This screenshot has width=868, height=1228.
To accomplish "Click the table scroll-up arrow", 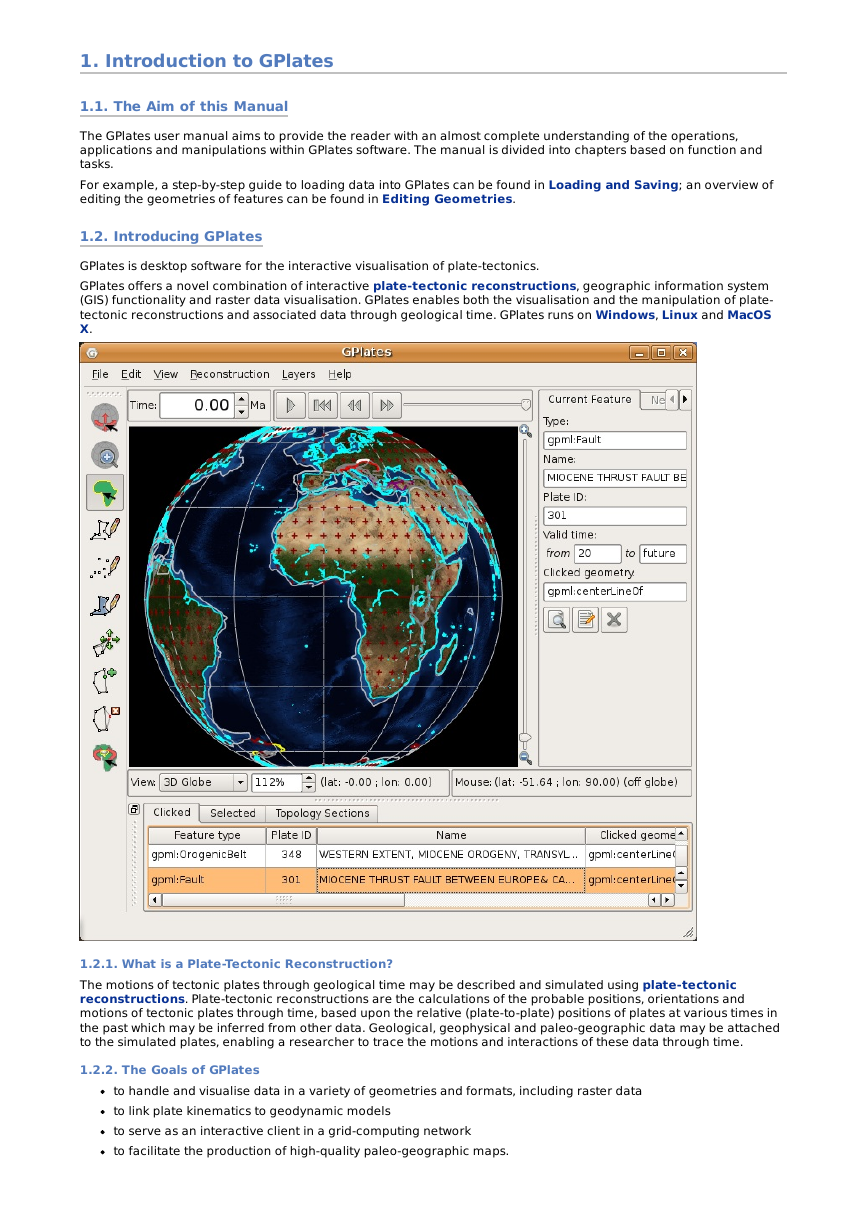I will click(x=681, y=834).
